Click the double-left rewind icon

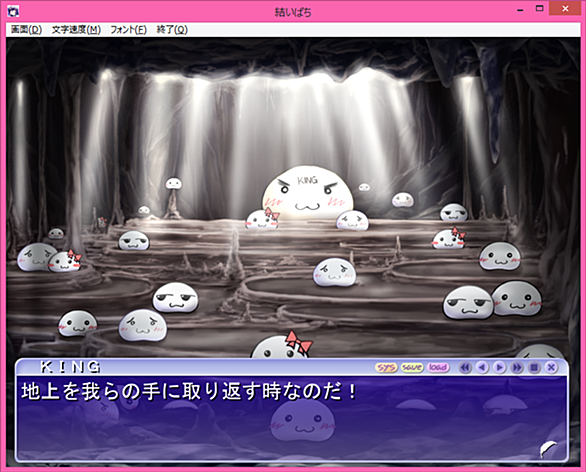click(x=465, y=368)
